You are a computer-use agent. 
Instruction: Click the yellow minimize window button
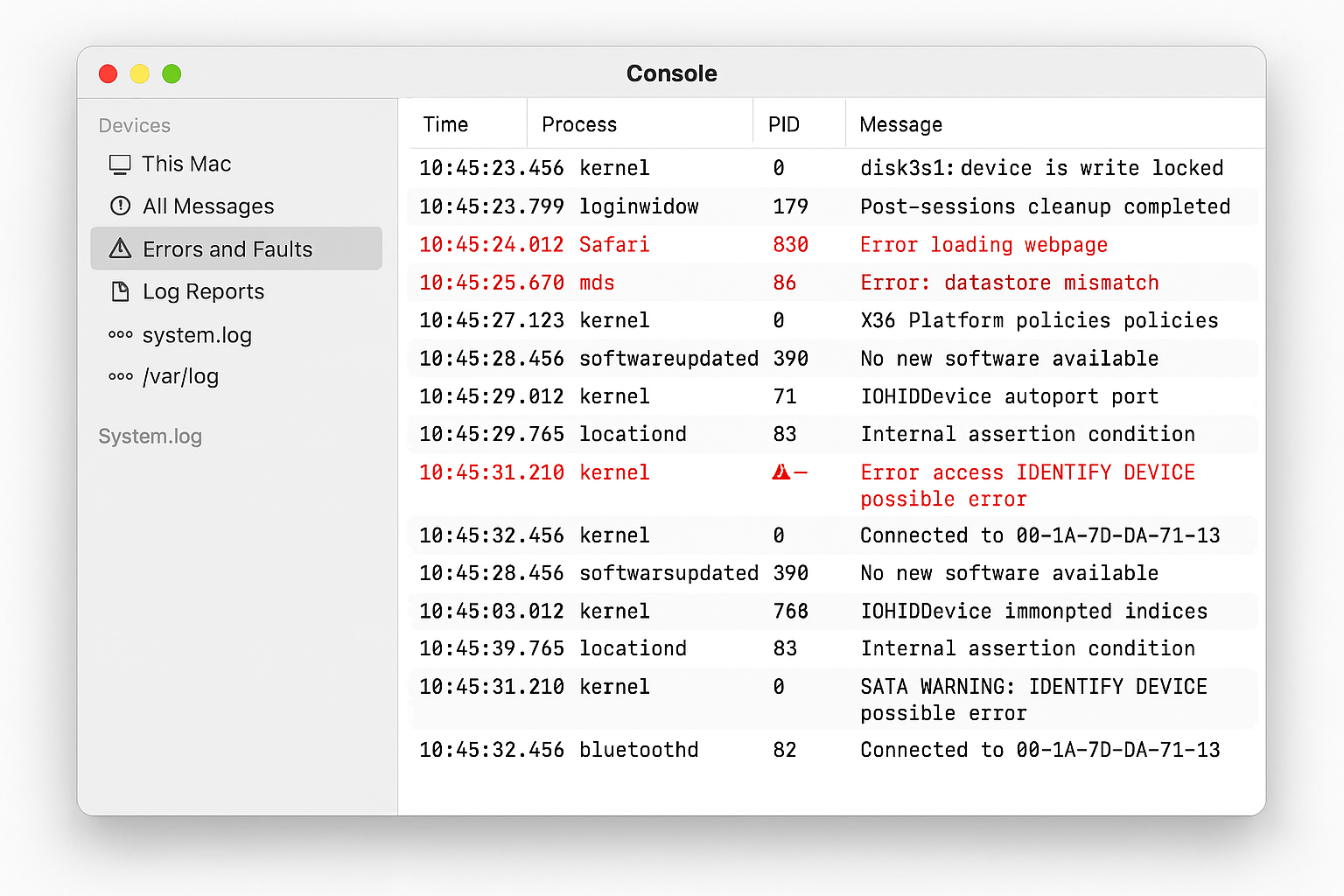140,73
